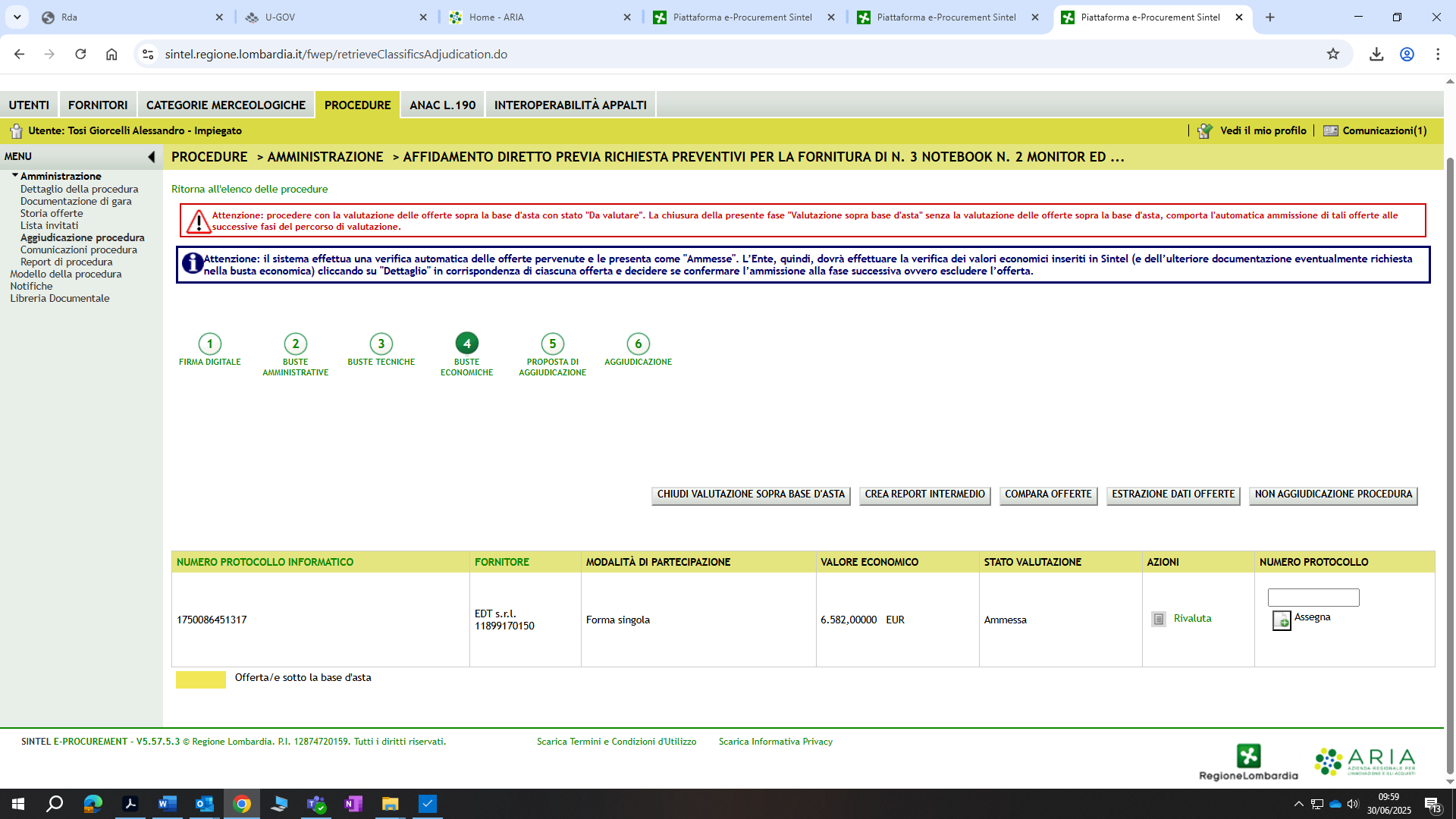Click the Rivaluta document icon
Viewport: 1456px width, 819px height.
1158,619
